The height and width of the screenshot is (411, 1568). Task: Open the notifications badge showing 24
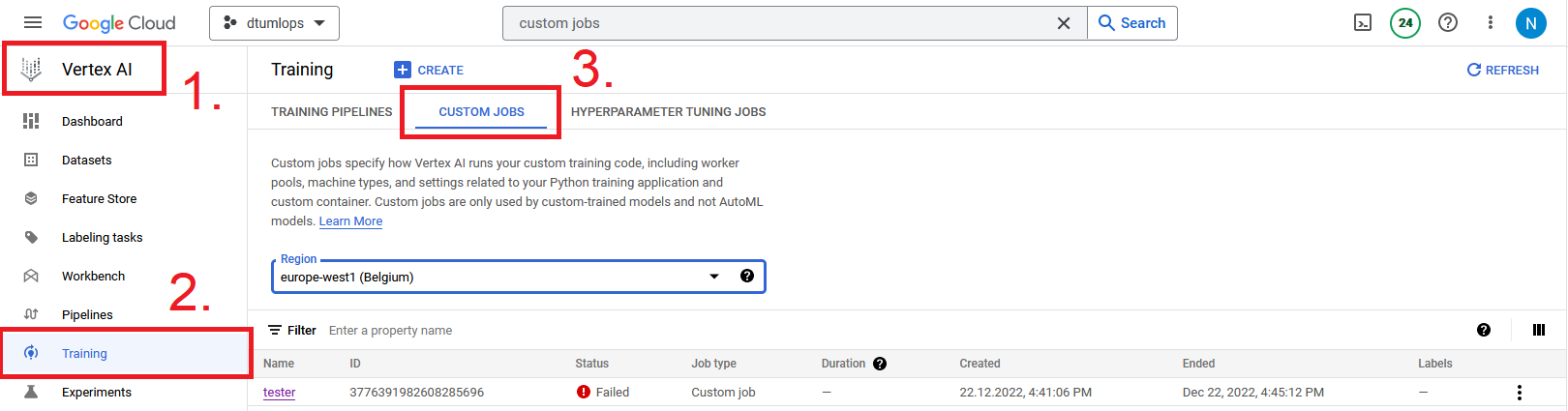tap(1405, 23)
